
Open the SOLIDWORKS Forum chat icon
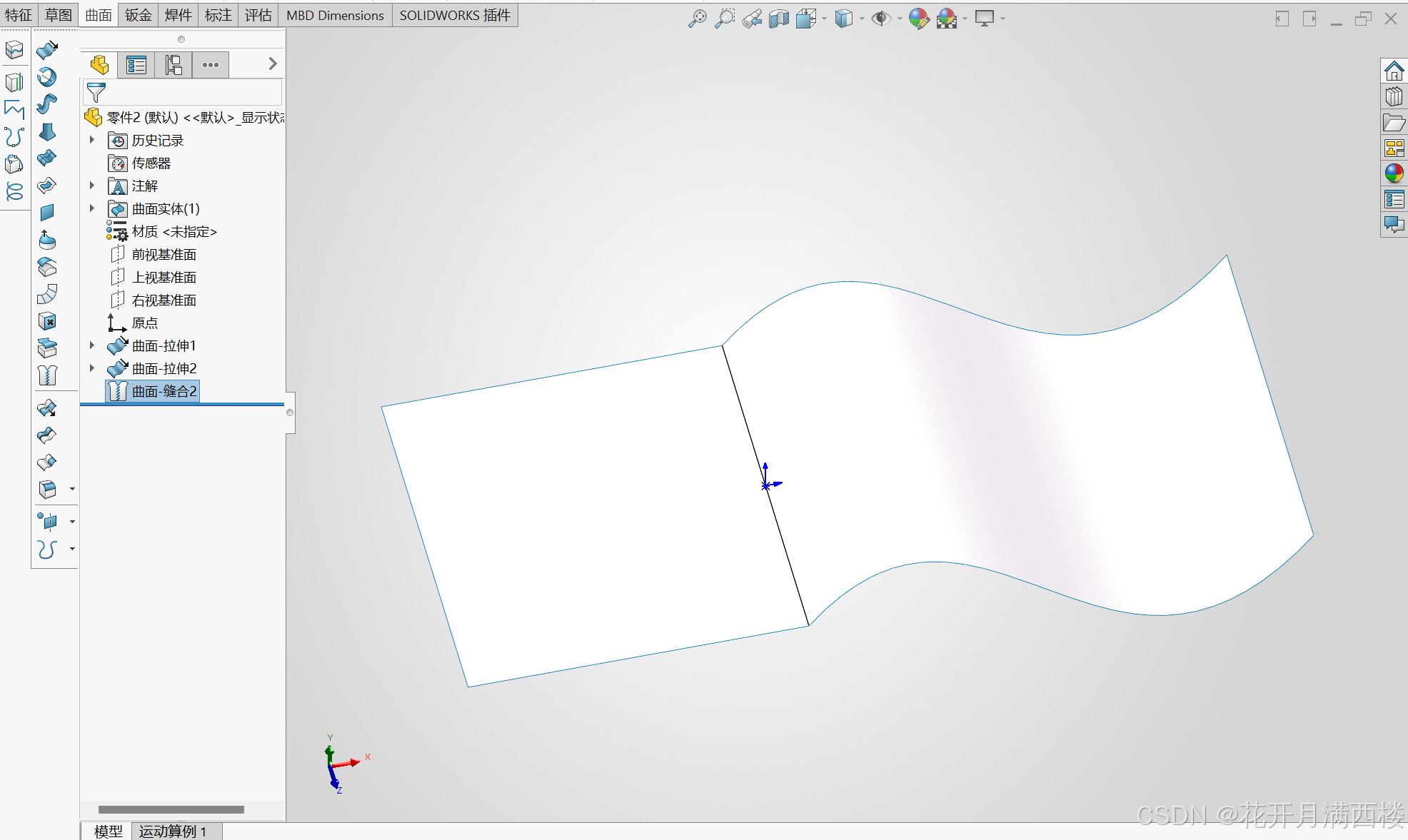coord(1394,225)
